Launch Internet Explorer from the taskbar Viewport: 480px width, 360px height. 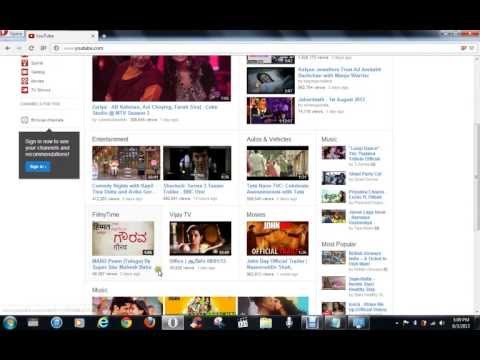coord(103,323)
